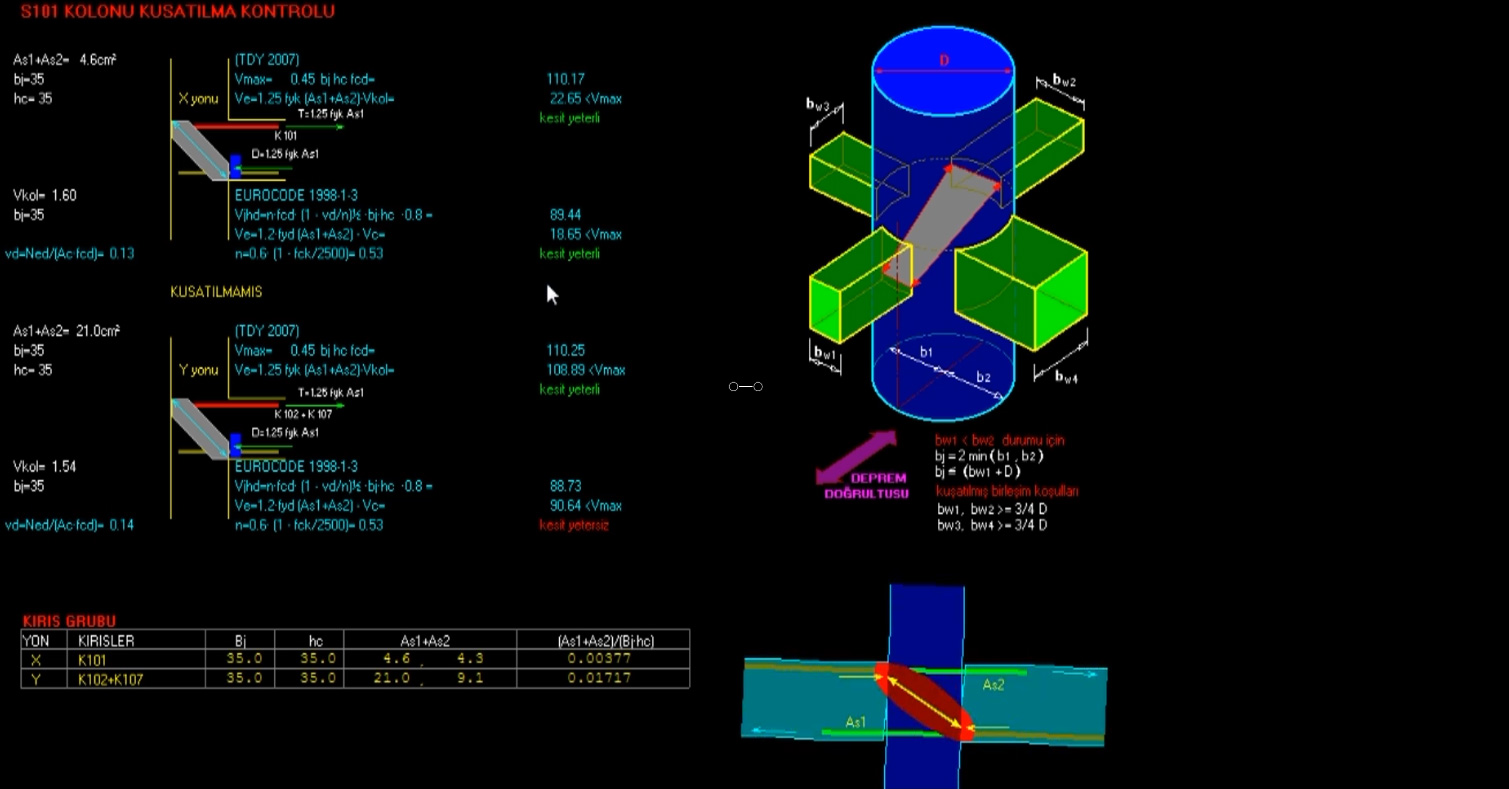Image resolution: width=1509 pixels, height=789 pixels.
Task: Select the condition 'bw3, bw4 >= 3/4 D'
Action: pyautogui.click(x=992, y=525)
